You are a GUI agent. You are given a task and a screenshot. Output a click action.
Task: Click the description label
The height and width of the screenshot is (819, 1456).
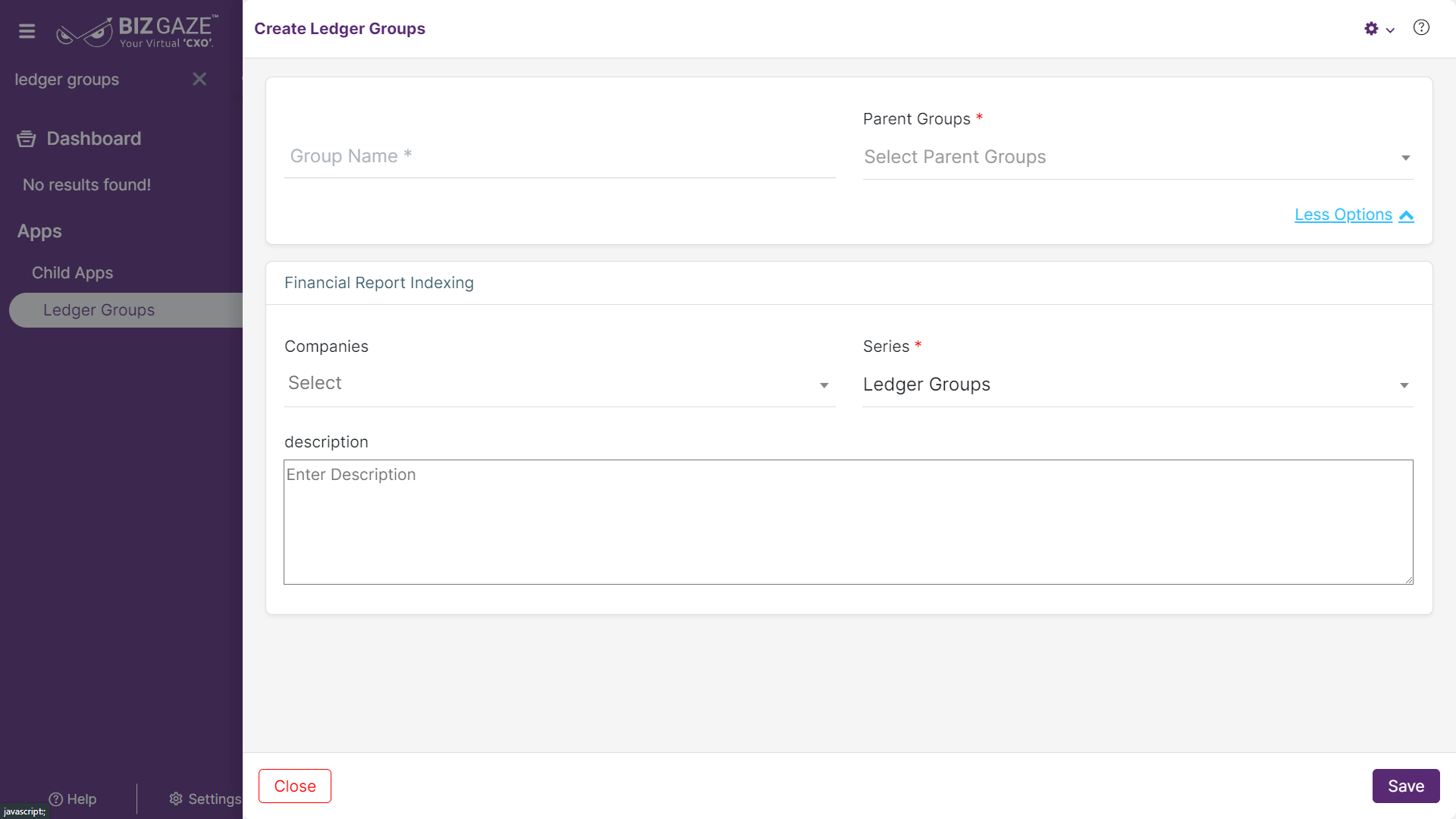(x=326, y=442)
